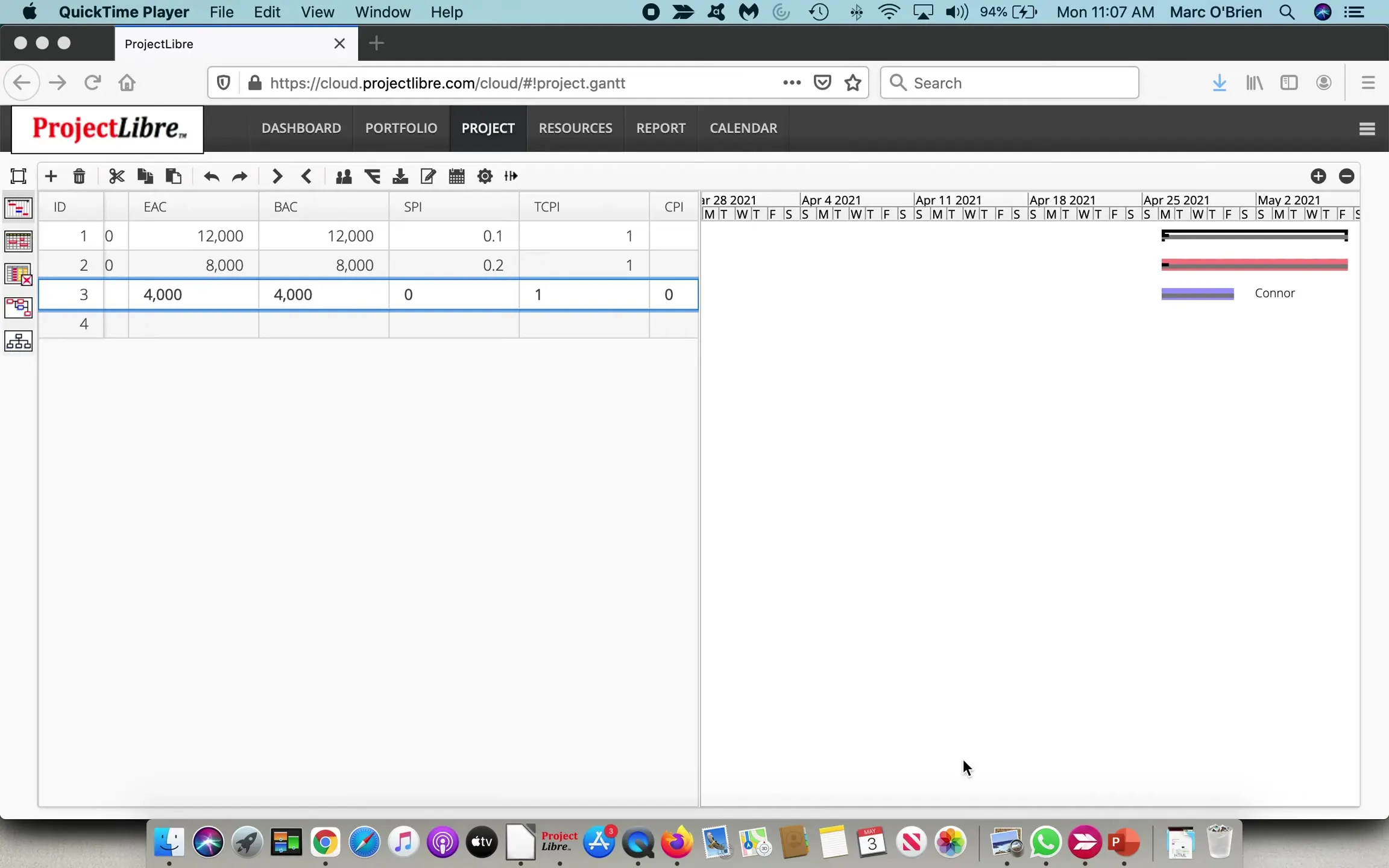Open the DASHBOARD tab
The image size is (1389, 868).
pos(301,128)
